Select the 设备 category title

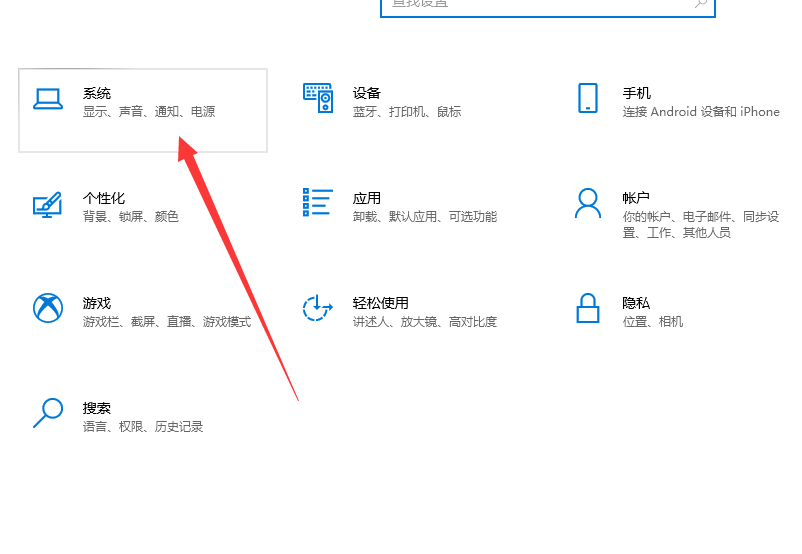pyautogui.click(x=367, y=93)
